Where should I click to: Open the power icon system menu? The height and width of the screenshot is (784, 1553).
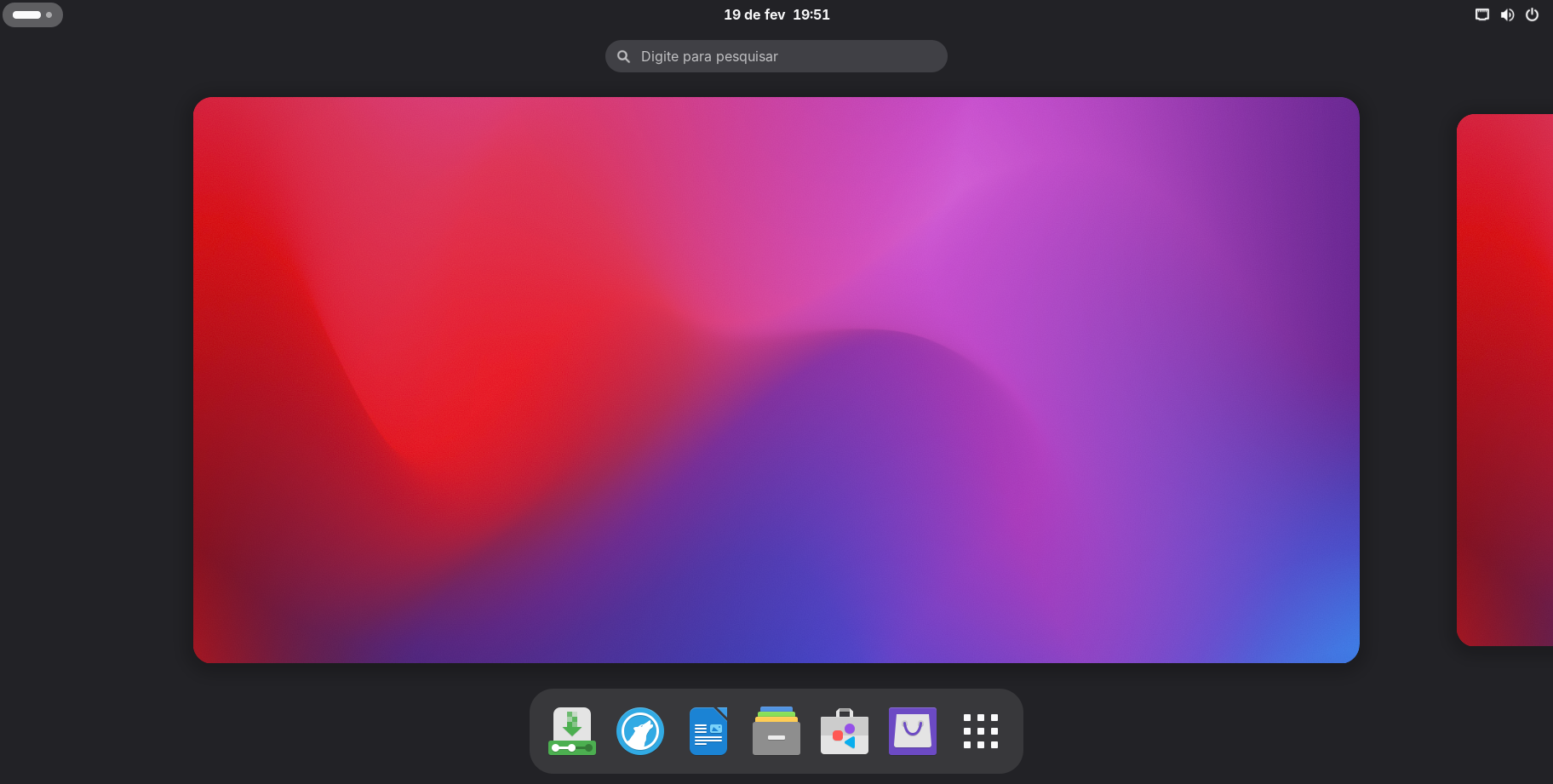(1532, 14)
